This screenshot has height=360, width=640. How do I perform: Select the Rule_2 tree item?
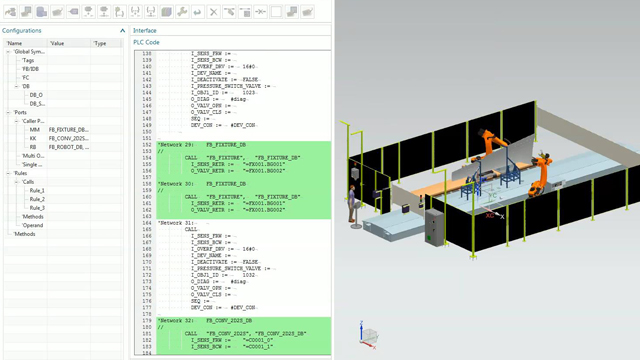[x=37, y=199]
